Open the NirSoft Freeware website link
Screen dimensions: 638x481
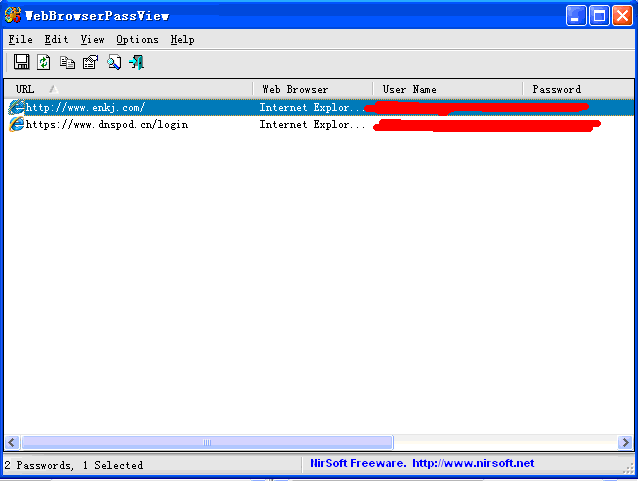point(422,463)
